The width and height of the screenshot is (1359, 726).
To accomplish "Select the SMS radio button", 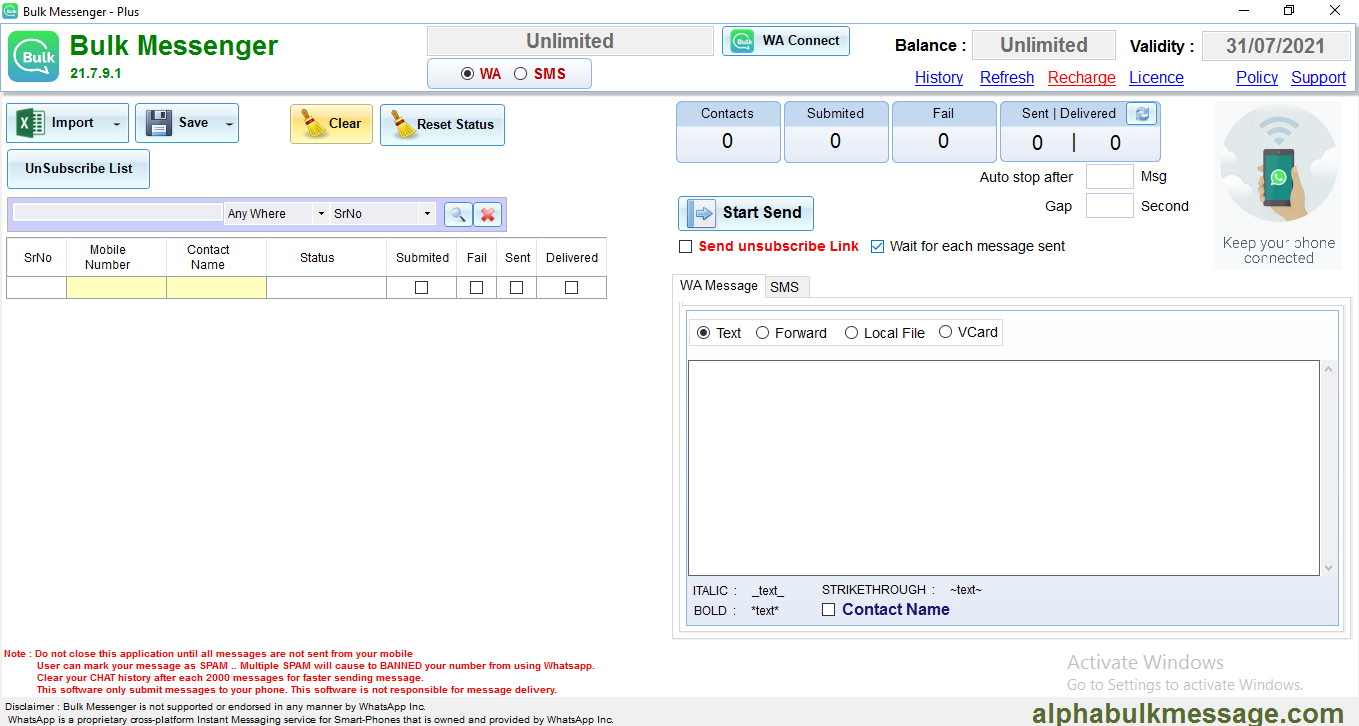I will point(520,74).
